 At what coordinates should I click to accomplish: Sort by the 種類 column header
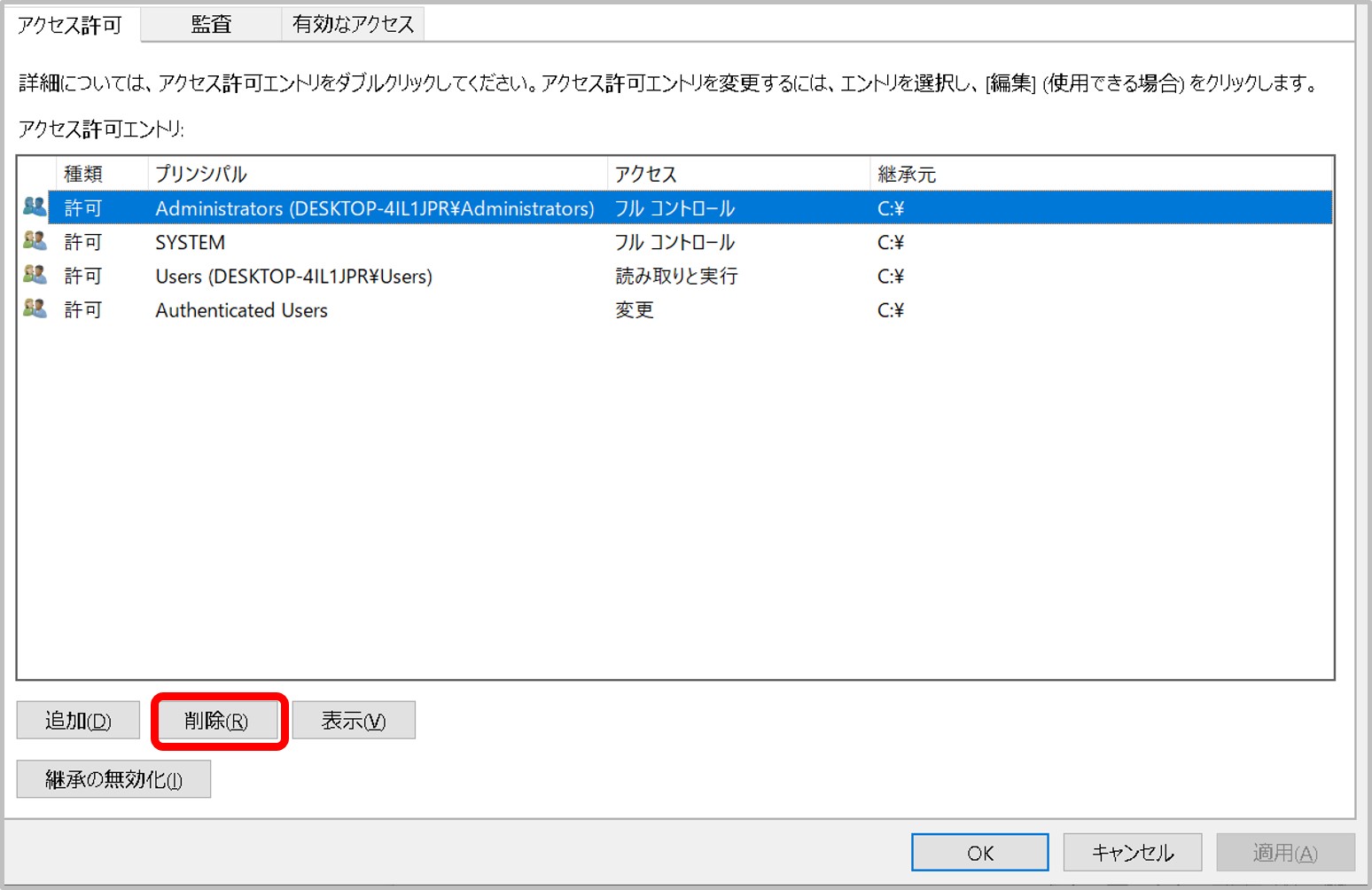point(83,174)
